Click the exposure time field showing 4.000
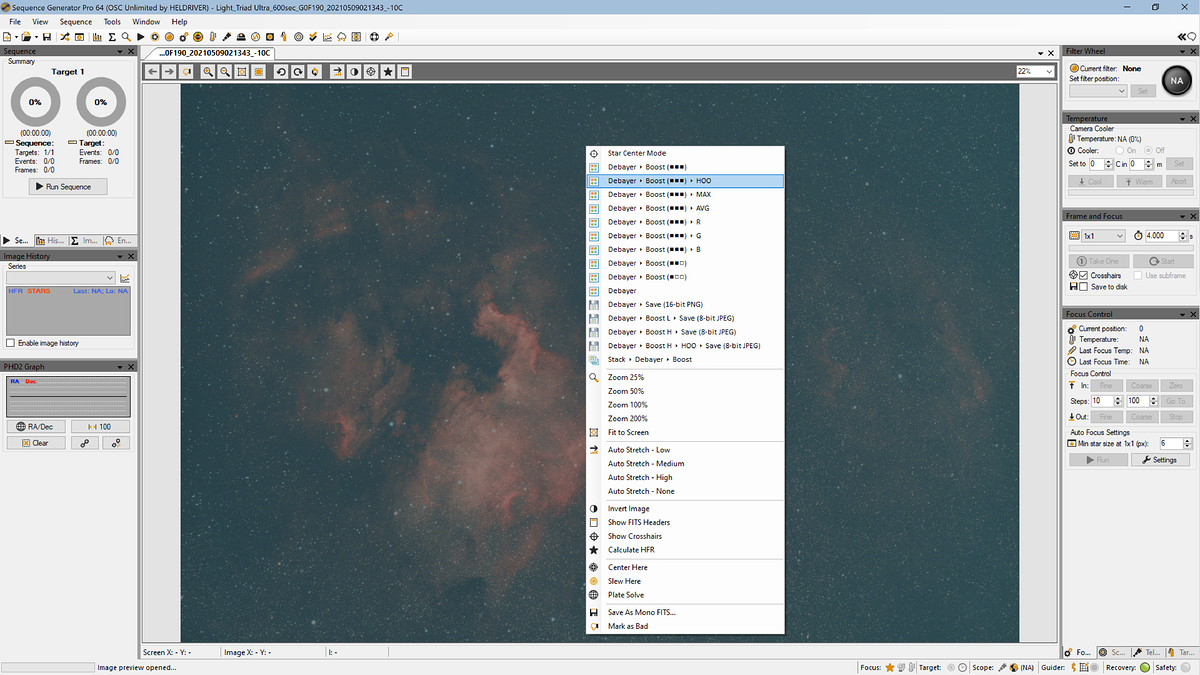 pos(1161,236)
